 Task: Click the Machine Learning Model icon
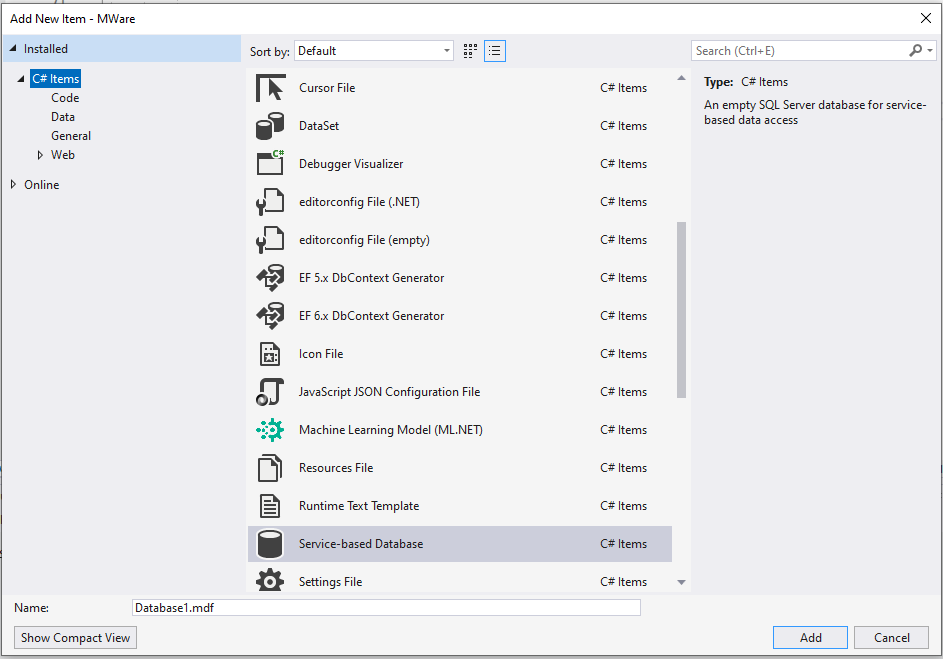coord(270,429)
